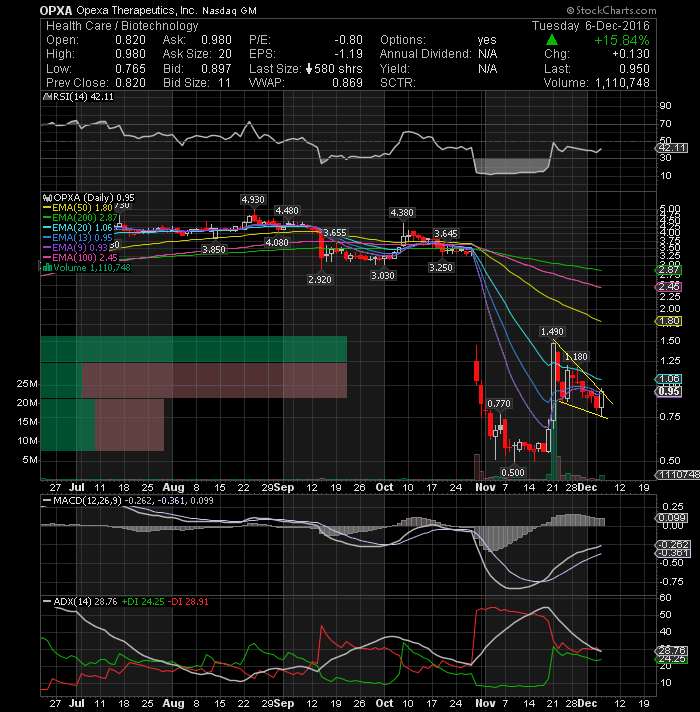700x712 pixels.
Task: Click the date Tuesday 6-Dec-2016
Action: [x=591, y=26]
